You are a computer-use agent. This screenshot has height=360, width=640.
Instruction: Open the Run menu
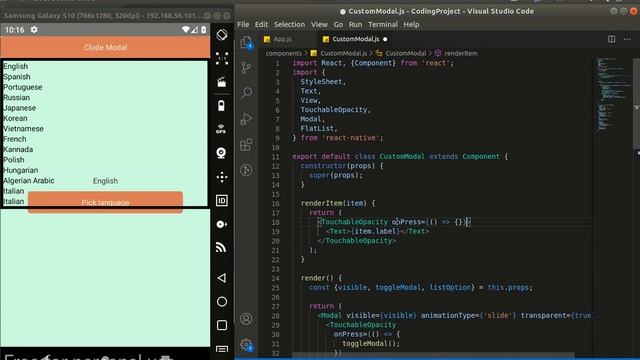point(355,24)
